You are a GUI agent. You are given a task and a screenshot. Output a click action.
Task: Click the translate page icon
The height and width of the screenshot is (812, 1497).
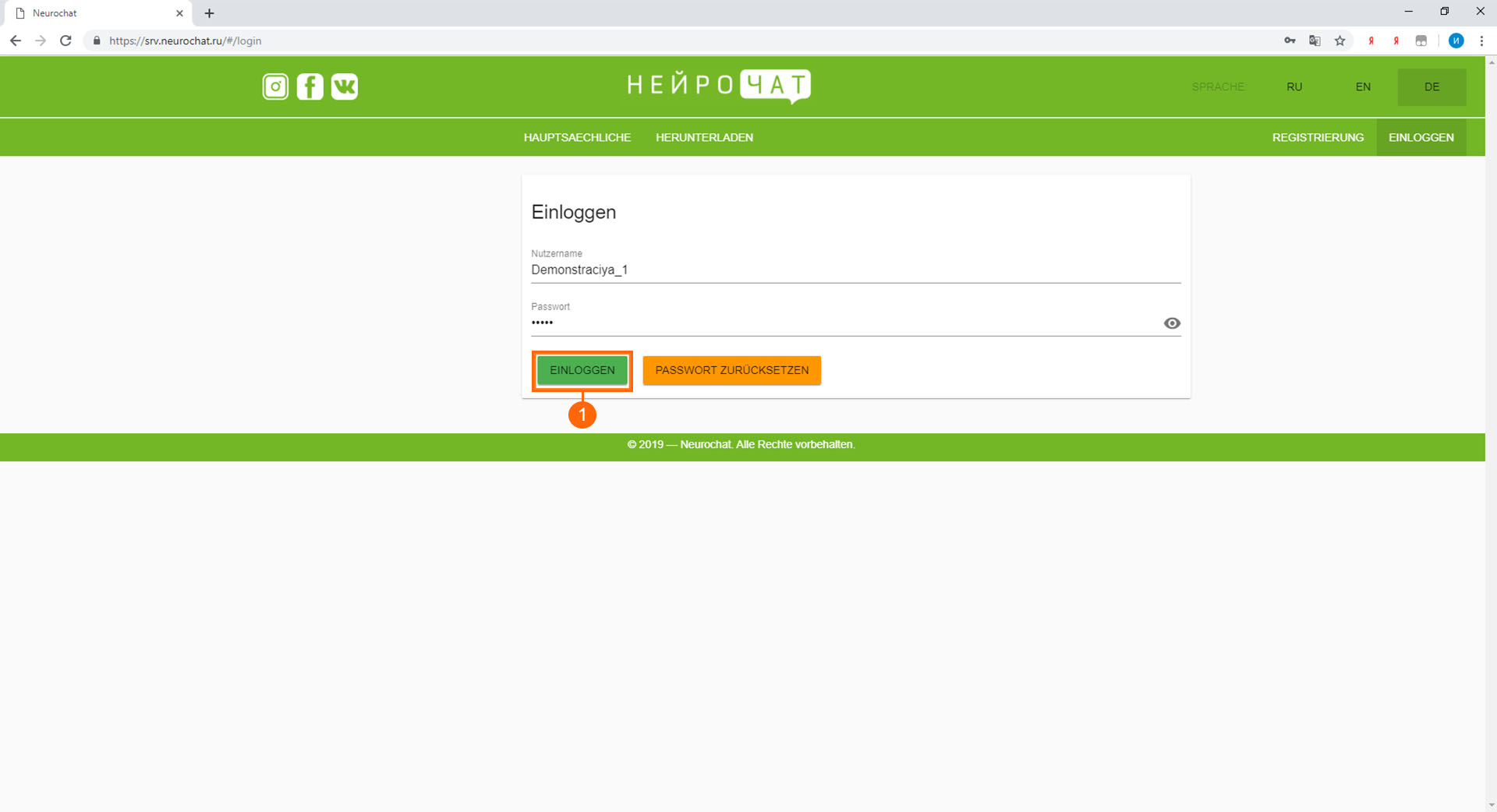[x=1315, y=41]
